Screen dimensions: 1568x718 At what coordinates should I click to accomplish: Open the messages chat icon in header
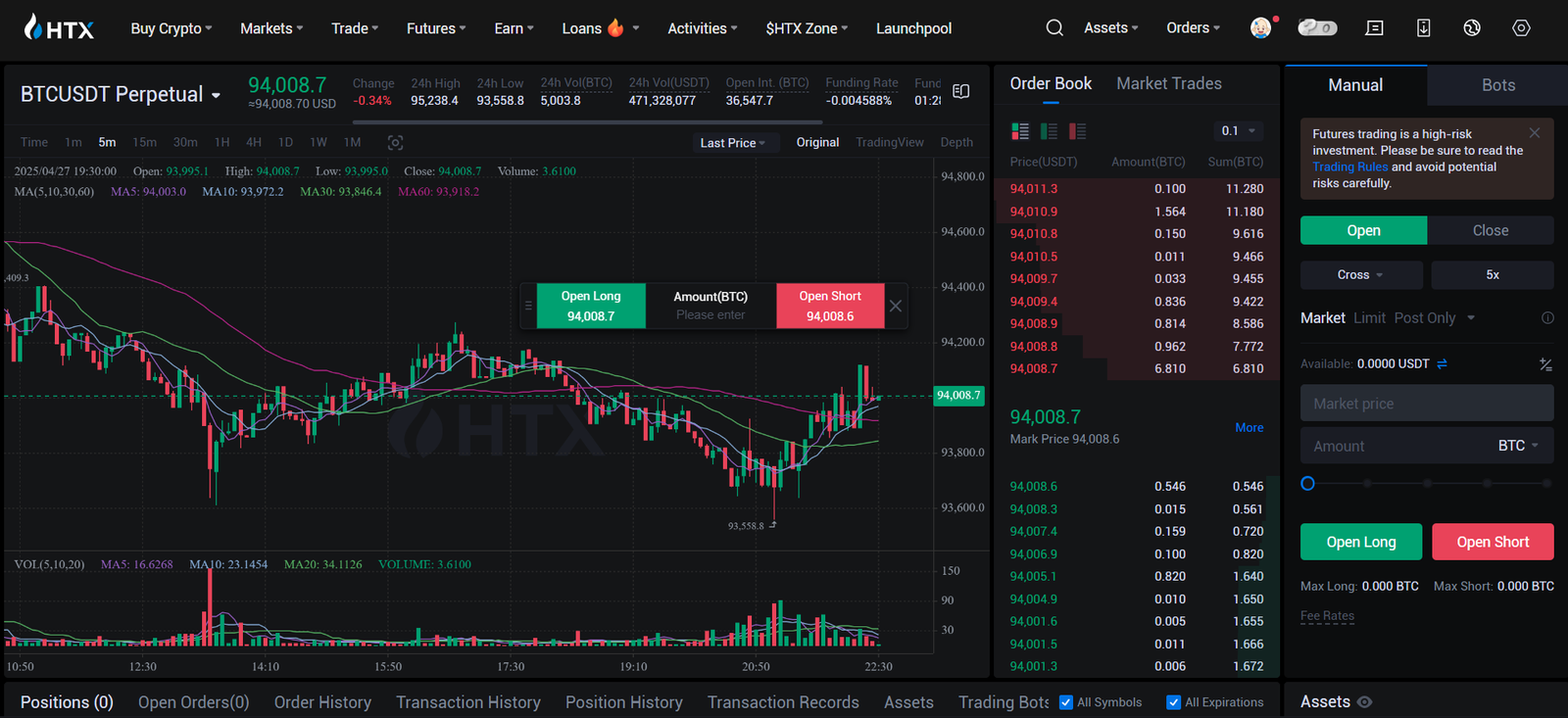tap(1375, 28)
